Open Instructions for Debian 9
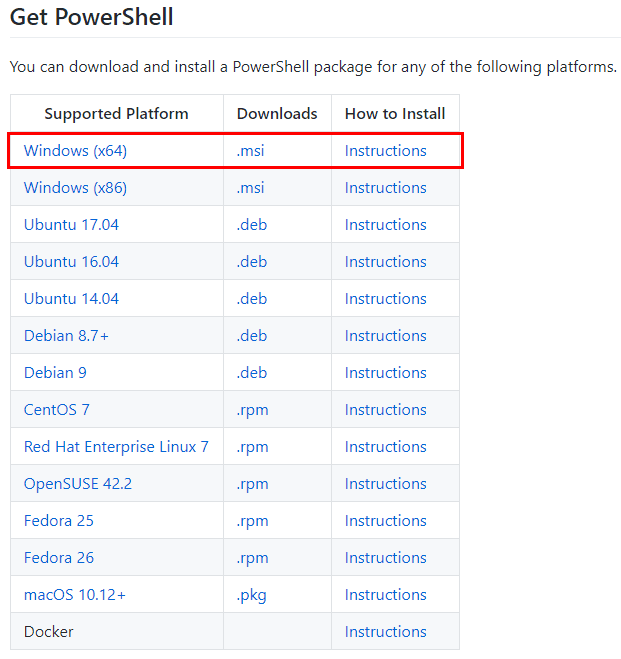Screen dimensions: 621x659 point(385,373)
